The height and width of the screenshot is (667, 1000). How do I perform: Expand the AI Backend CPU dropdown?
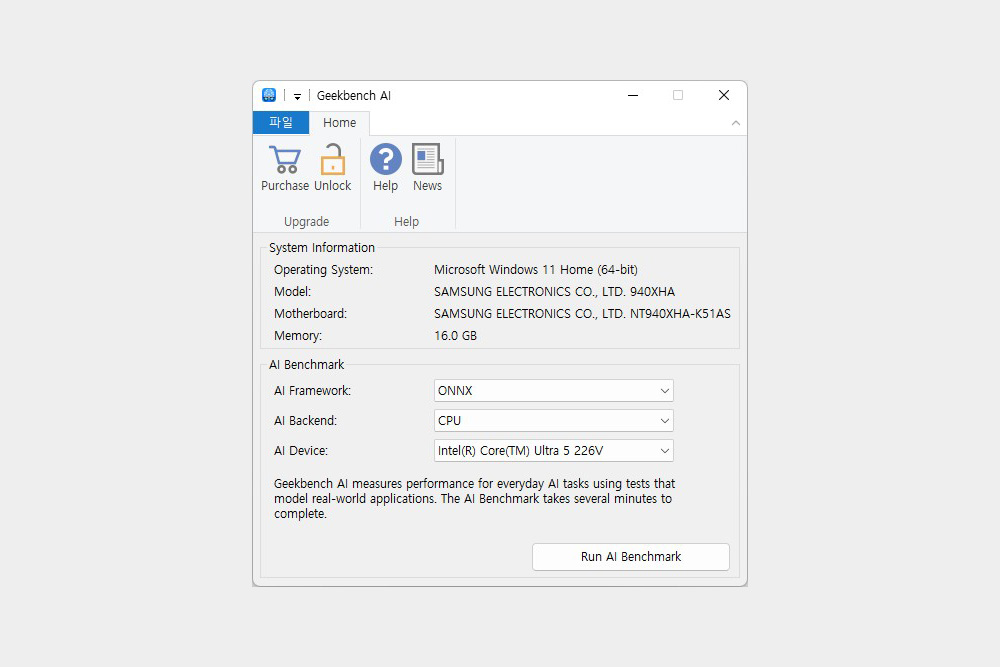click(554, 421)
